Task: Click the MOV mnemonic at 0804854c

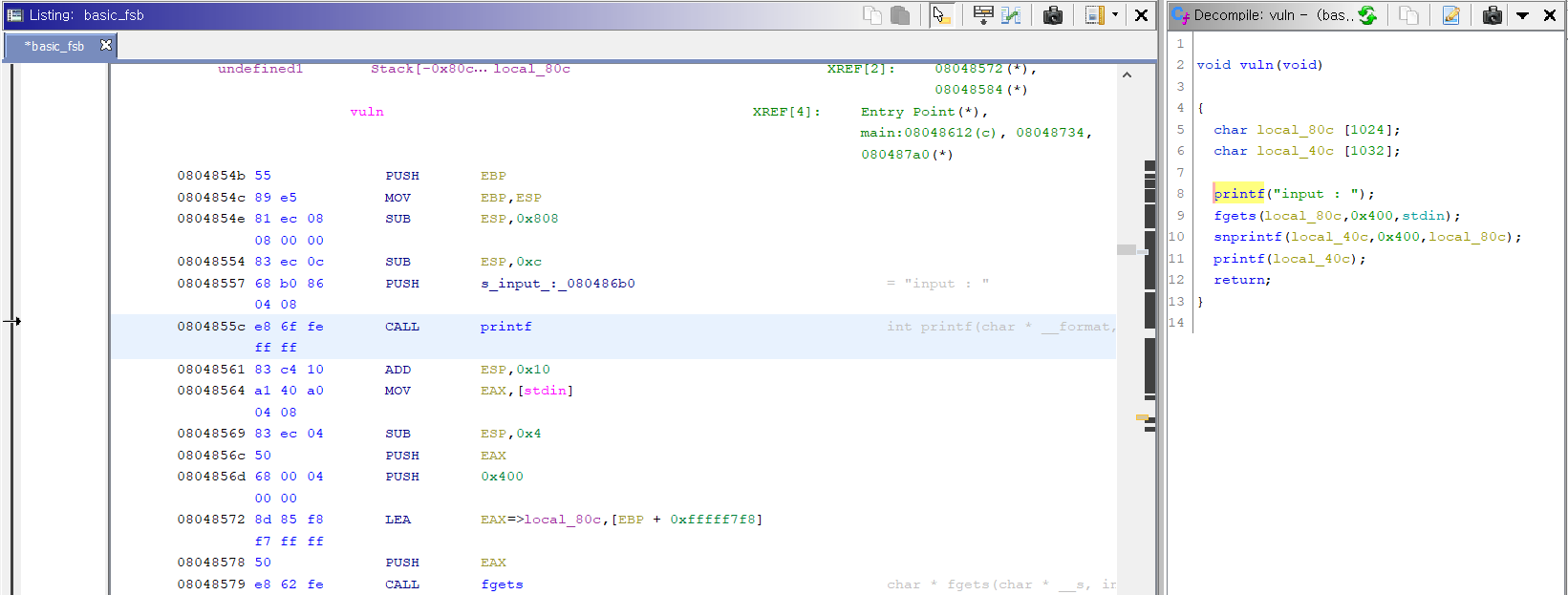Action: (x=398, y=198)
